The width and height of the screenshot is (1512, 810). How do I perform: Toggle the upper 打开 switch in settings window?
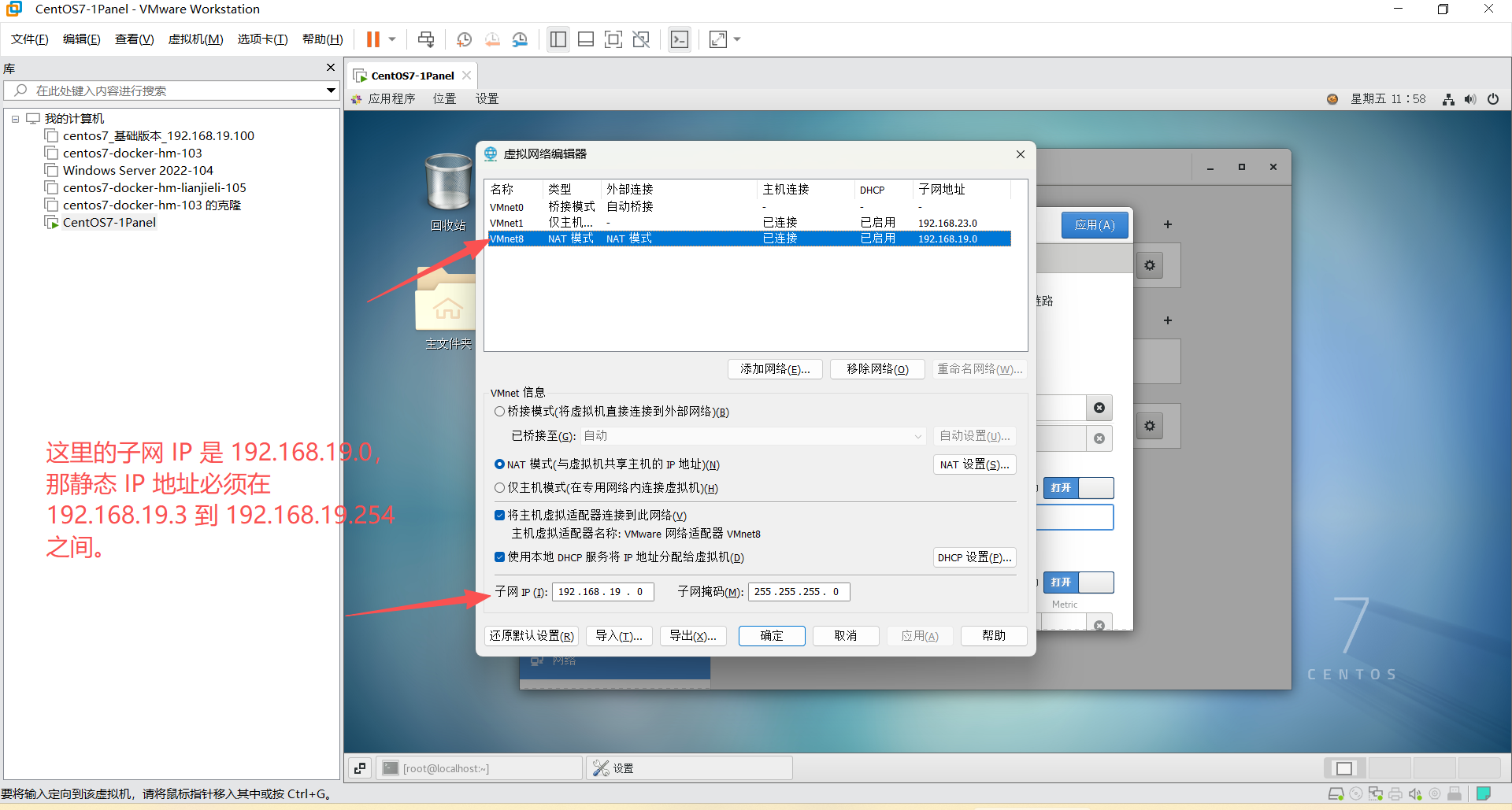click(1078, 488)
